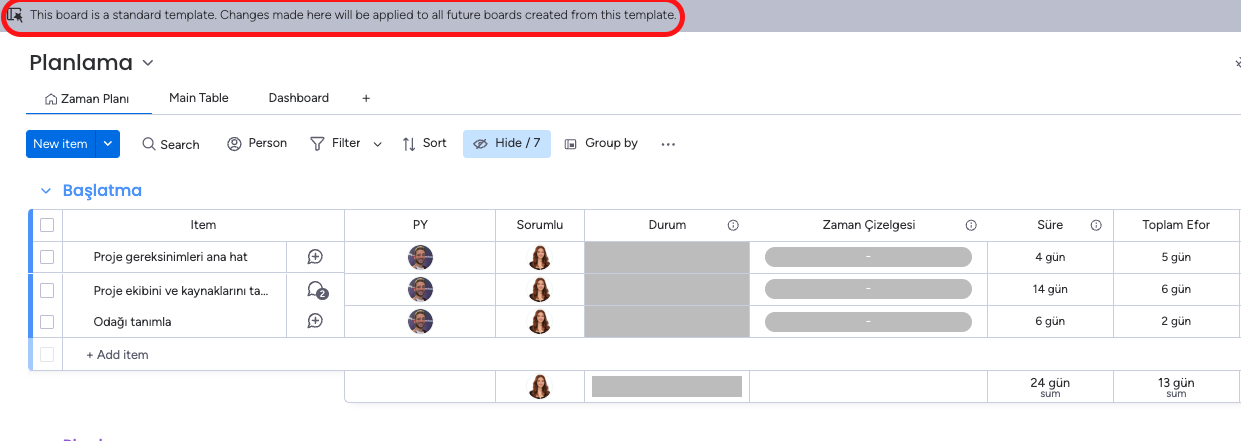Click the Süre column info icon
Image resolution: width=1241 pixels, height=441 pixels.
tap(1096, 225)
